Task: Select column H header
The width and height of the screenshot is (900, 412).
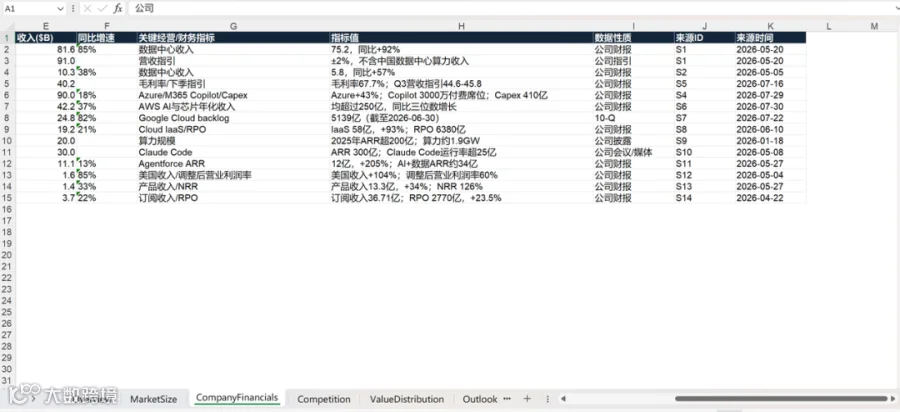Action: (461, 26)
